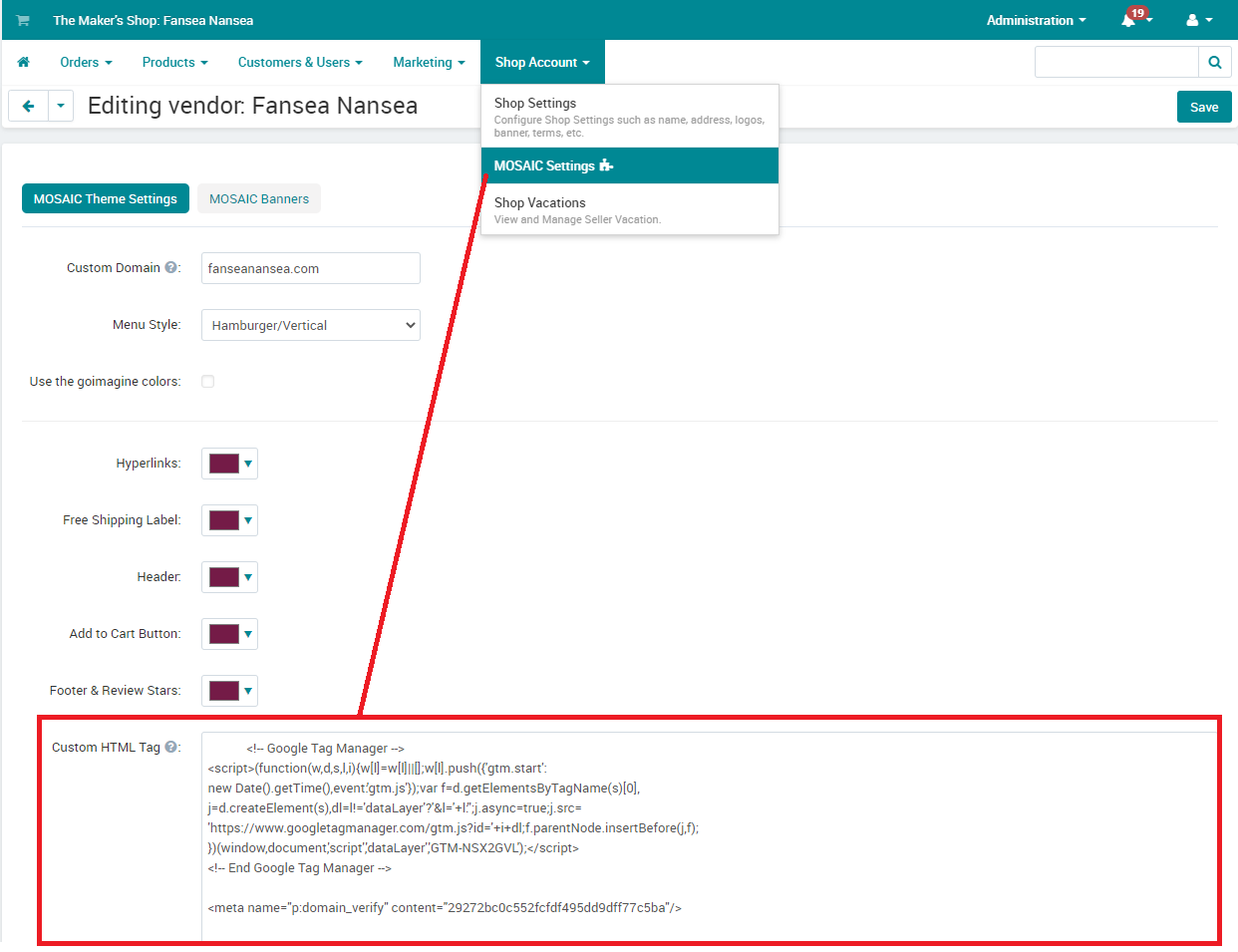Viewport: 1238px width, 952px height.
Task: Click the search magnifier icon
Action: click(1214, 62)
